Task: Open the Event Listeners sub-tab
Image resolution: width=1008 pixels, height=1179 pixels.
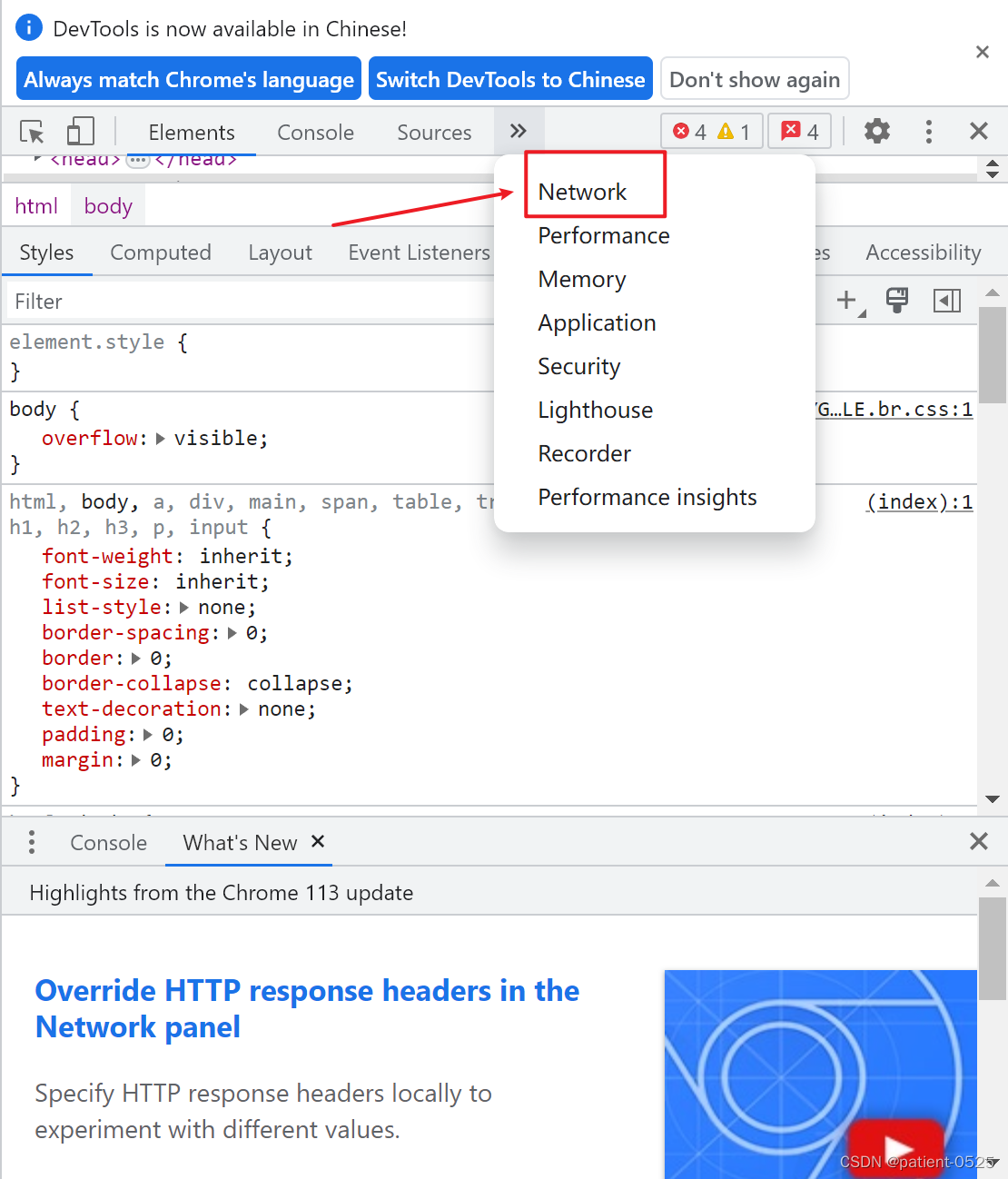Action: tap(419, 253)
